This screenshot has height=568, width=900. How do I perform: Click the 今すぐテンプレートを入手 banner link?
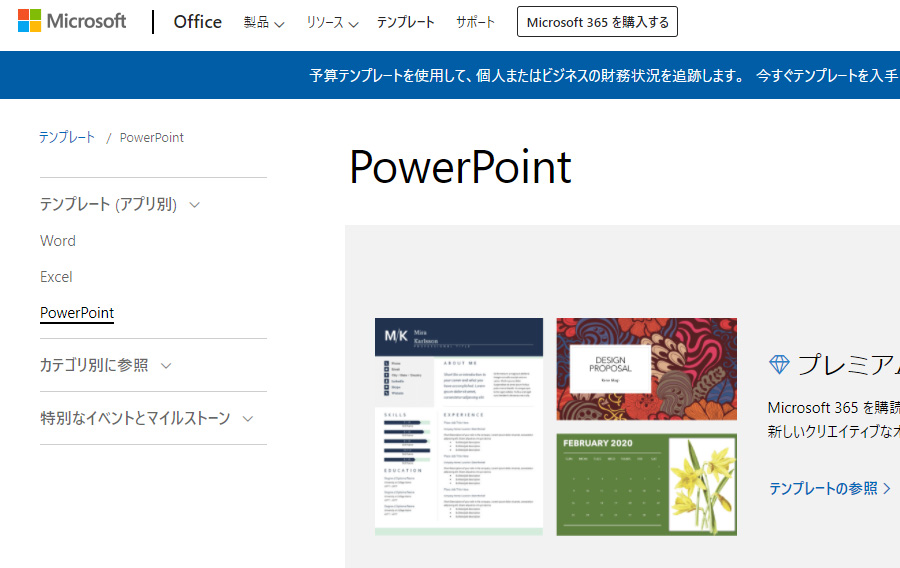(827, 75)
